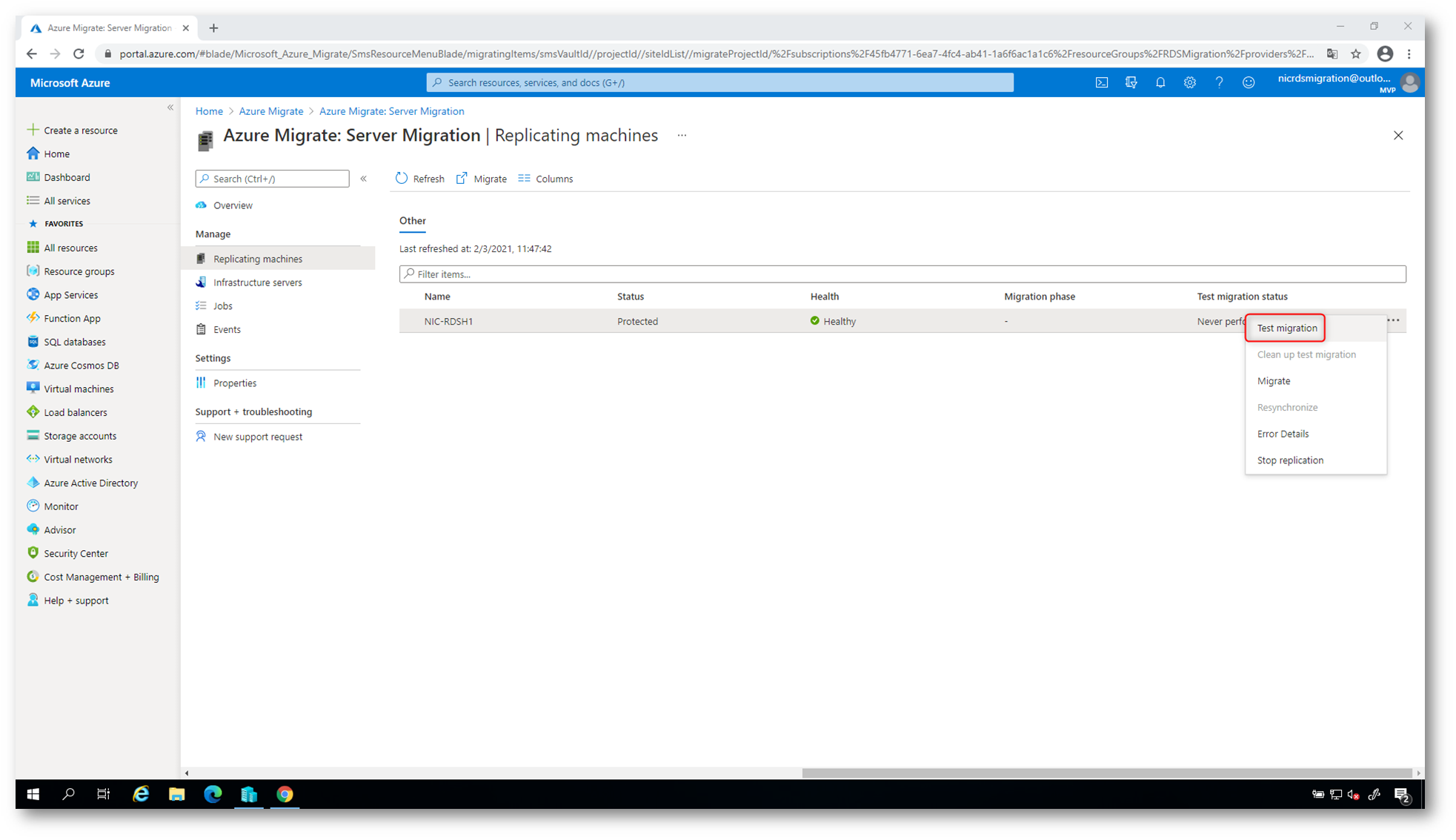Select Test migration in context menu
The width and height of the screenshot is (1456, 840).
[1287, 328]
